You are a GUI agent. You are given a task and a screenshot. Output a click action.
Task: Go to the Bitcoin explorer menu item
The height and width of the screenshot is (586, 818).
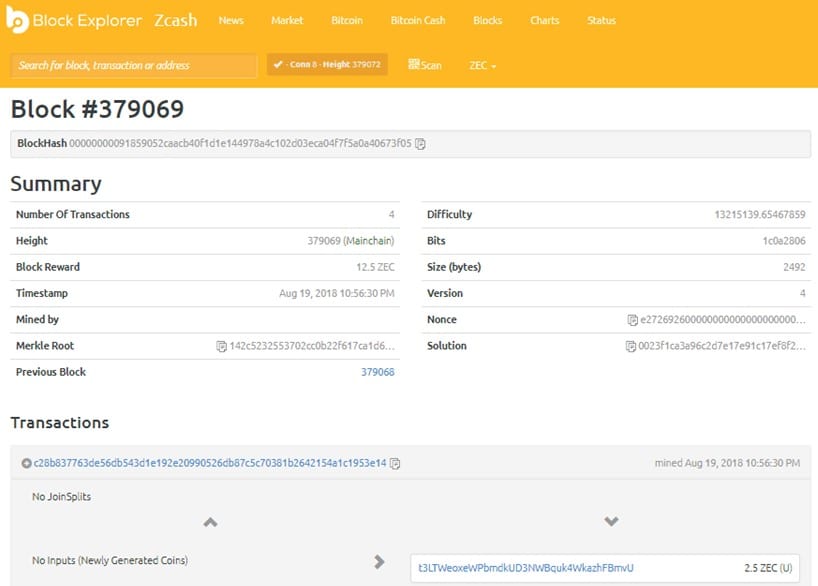click(x=347, y=20)
